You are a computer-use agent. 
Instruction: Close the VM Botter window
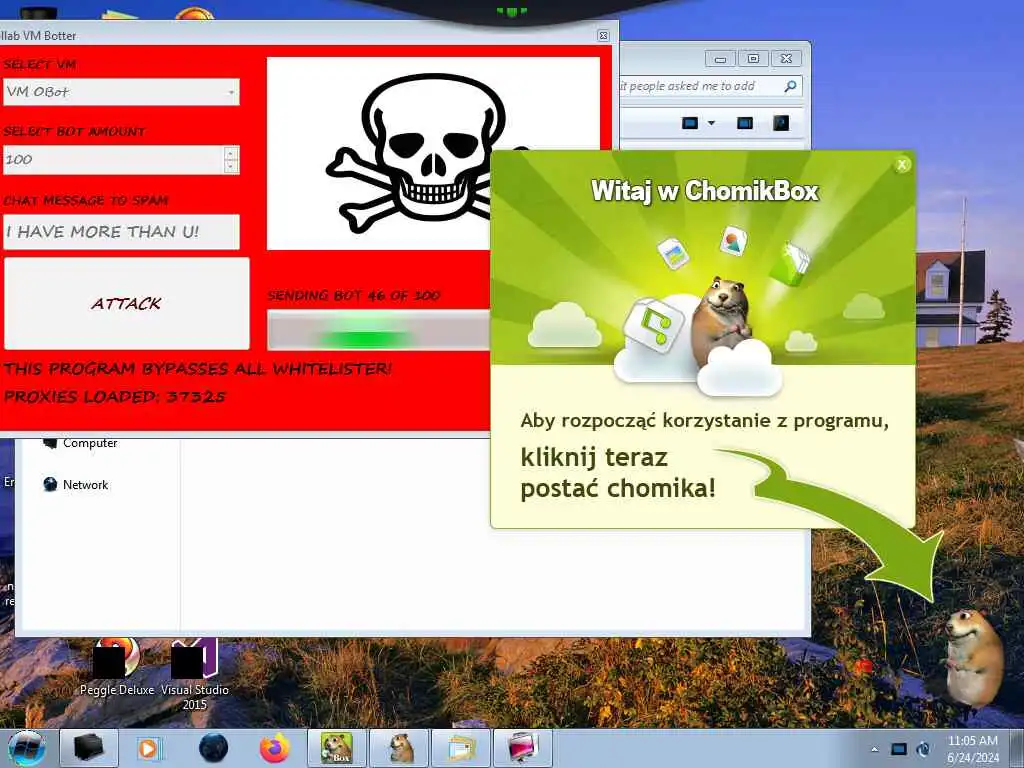point(603,36)
